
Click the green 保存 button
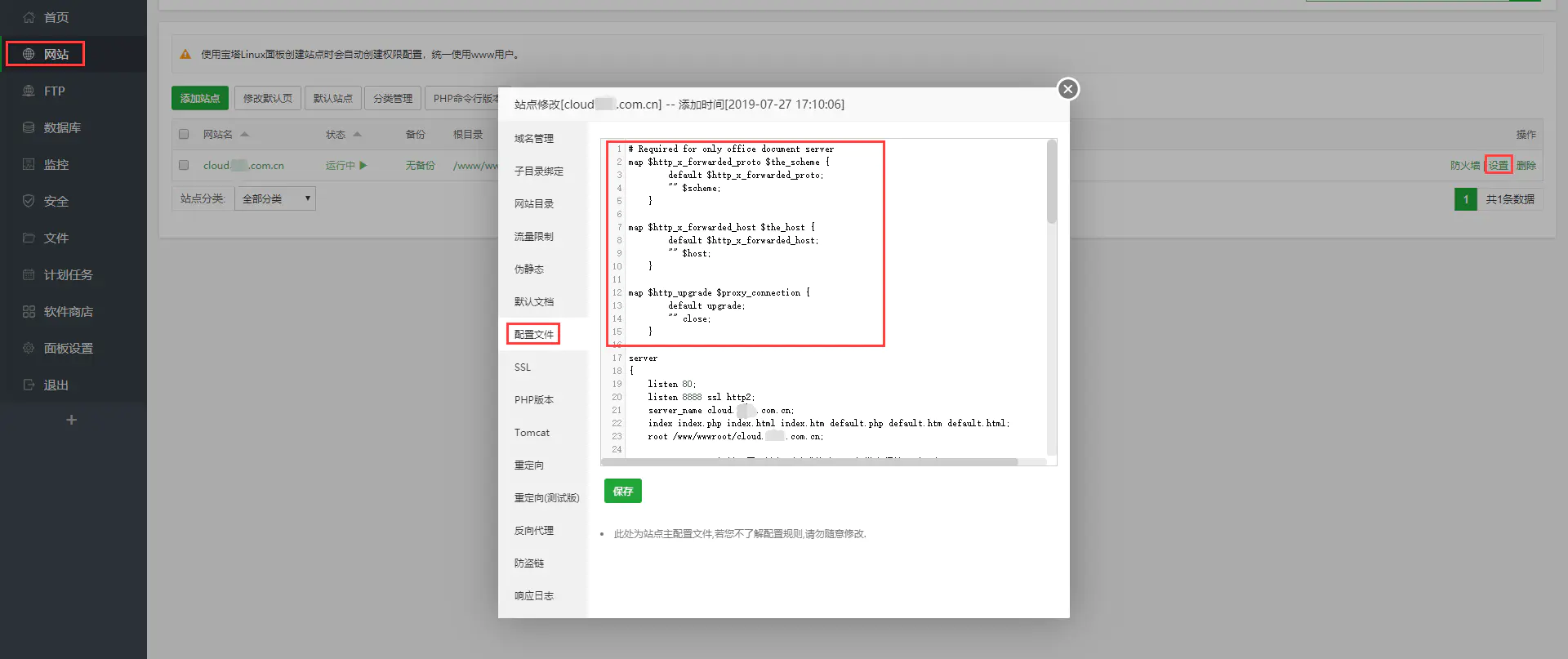pos(622,491)
